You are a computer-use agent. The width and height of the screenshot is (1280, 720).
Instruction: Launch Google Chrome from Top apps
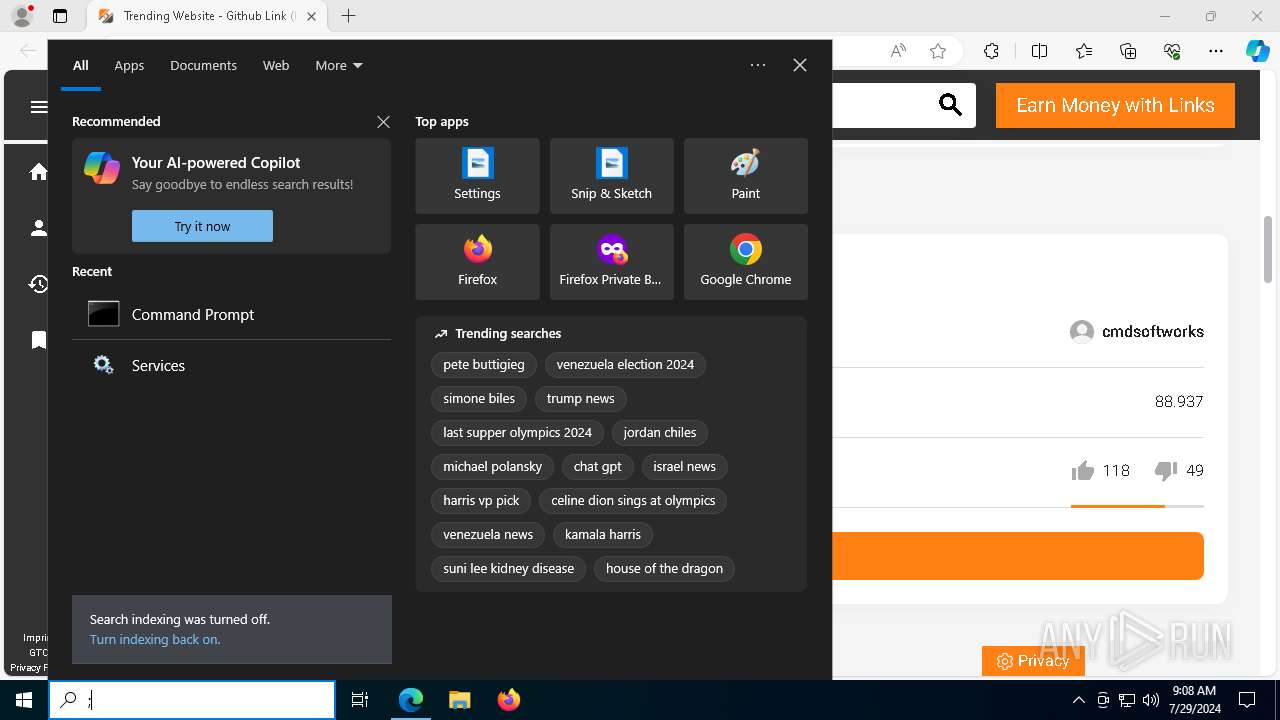tap(745, 262)
